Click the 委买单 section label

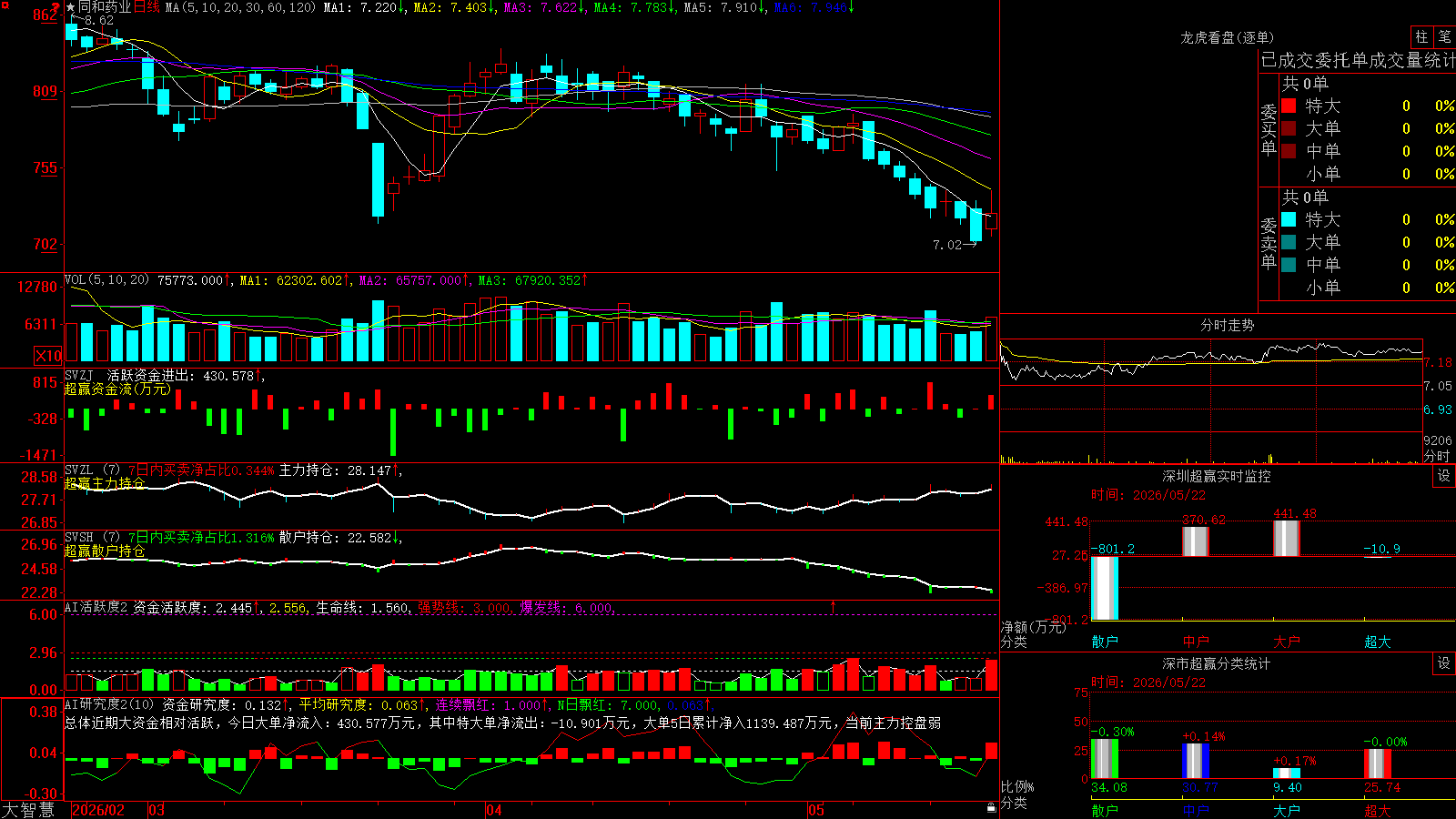tap(1269, 129)
